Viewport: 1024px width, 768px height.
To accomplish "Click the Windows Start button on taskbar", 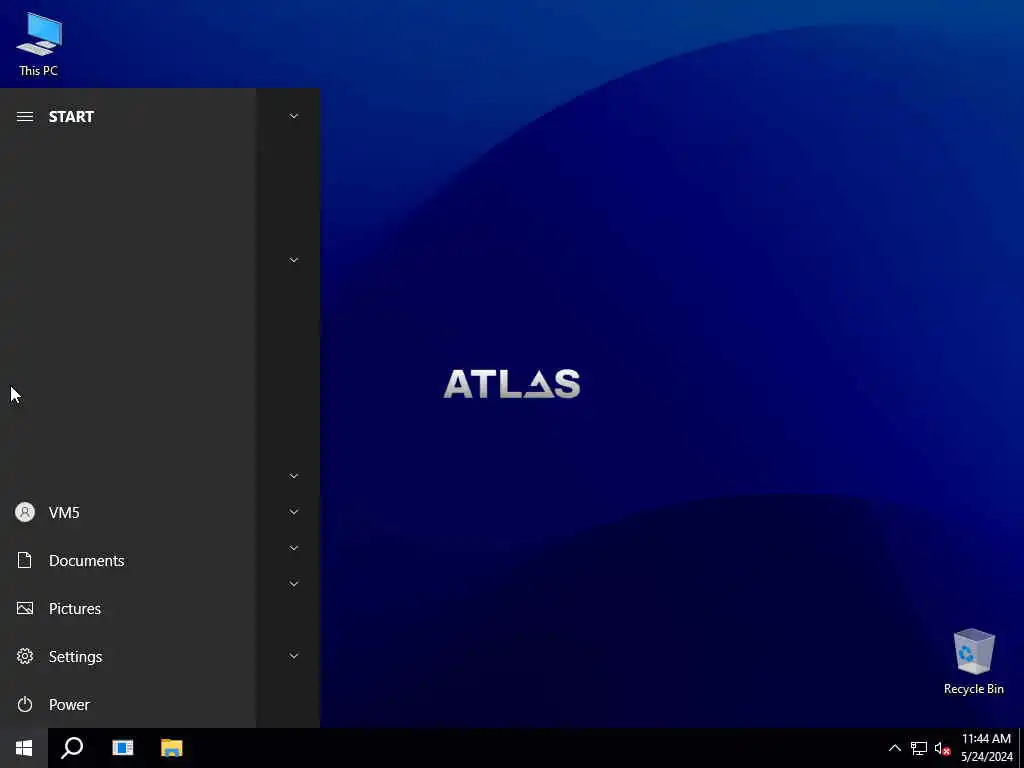I will tap(24, 748).
